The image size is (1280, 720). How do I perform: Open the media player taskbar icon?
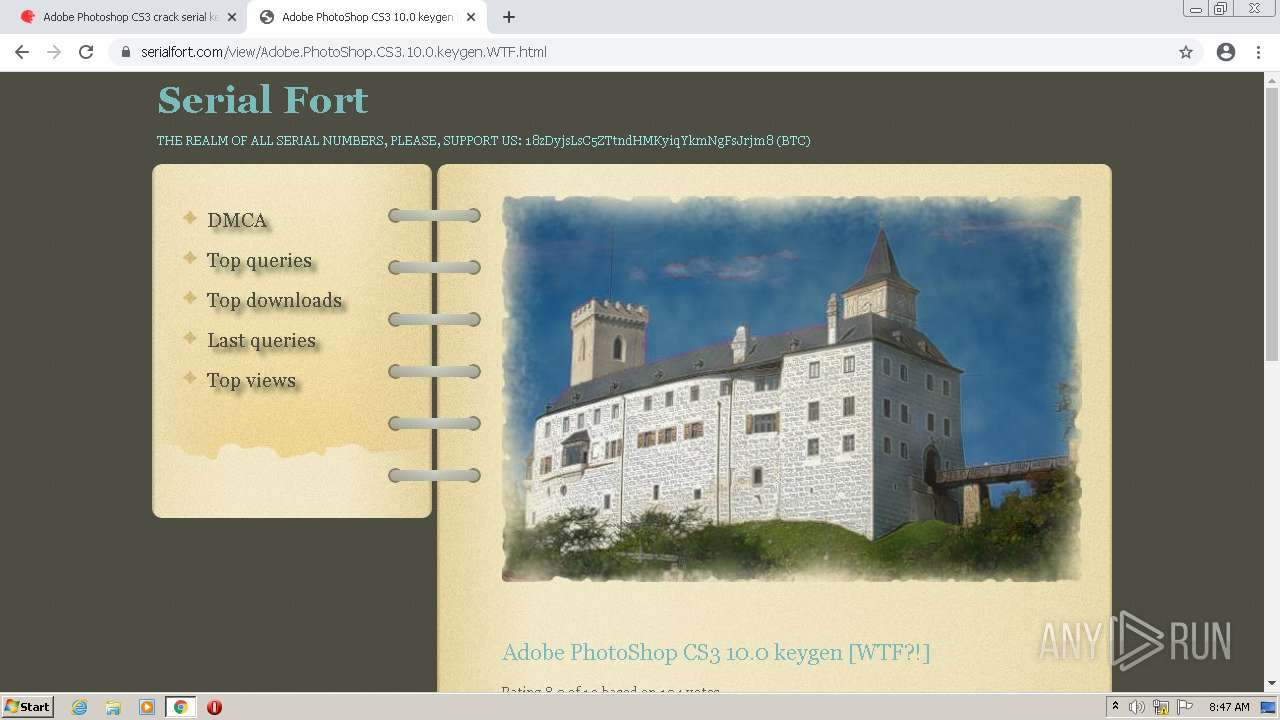click(x=147, y=707)
